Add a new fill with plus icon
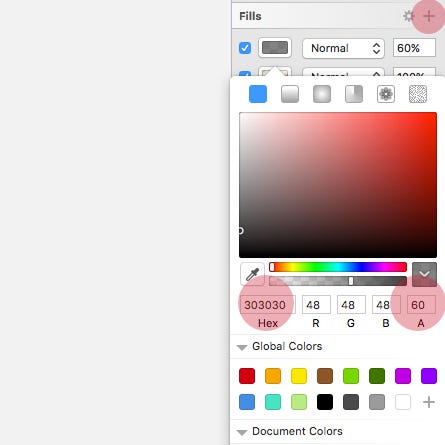Viewport: 445px width, 445px height. coord(429,16)
